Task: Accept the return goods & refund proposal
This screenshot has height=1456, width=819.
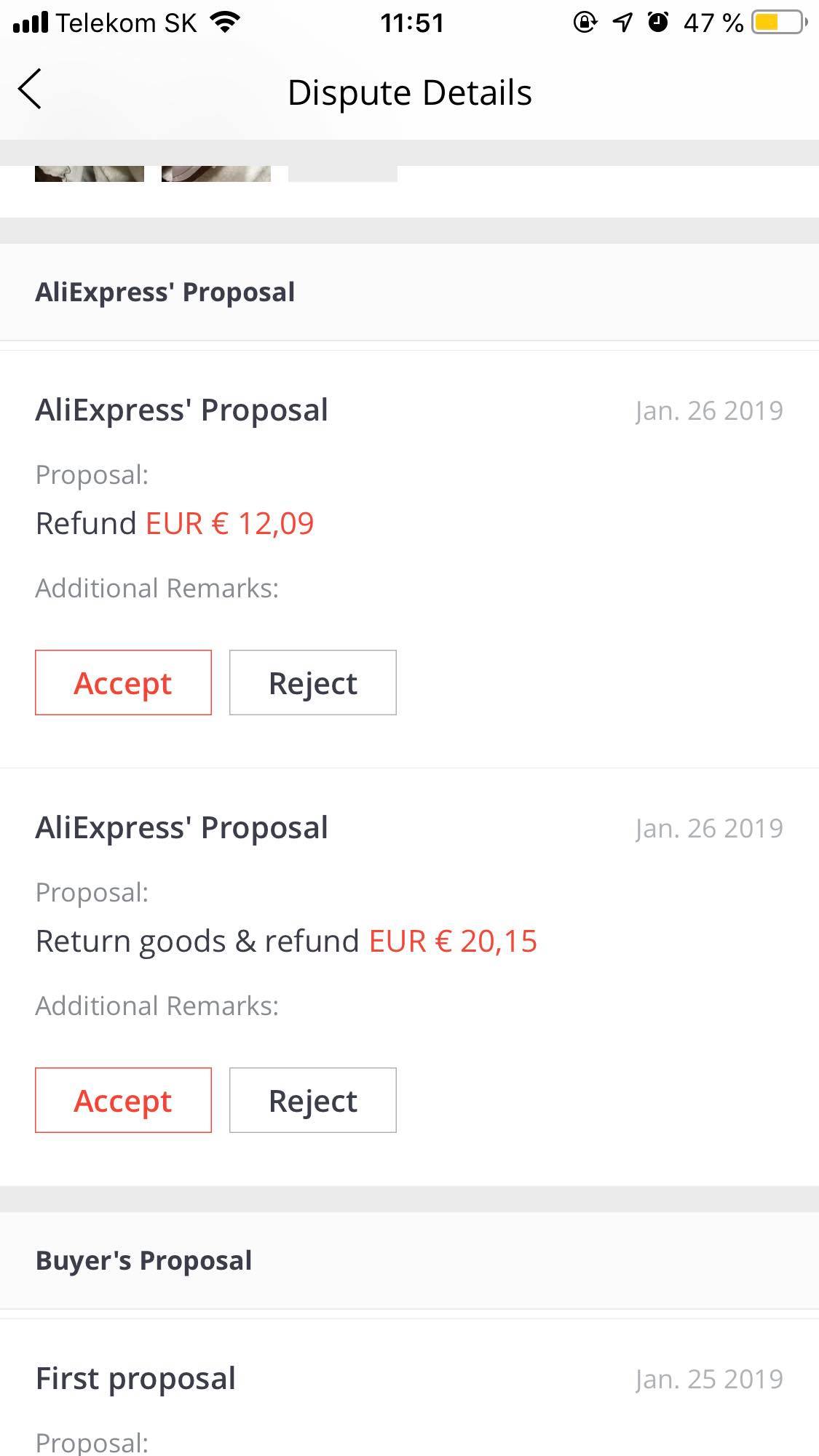Action: coord(123,1100)
